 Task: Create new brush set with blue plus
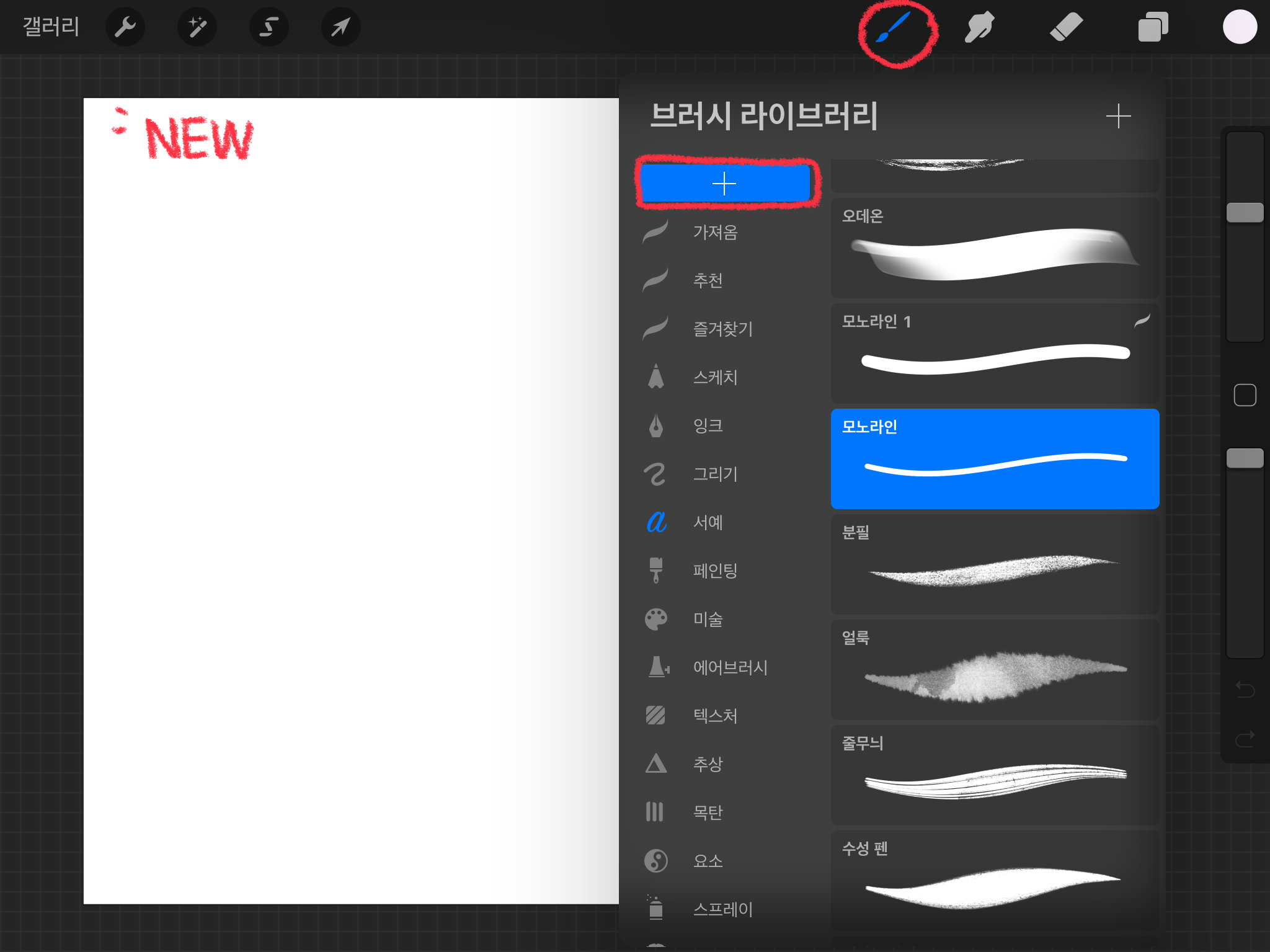(x=724, y=184)
